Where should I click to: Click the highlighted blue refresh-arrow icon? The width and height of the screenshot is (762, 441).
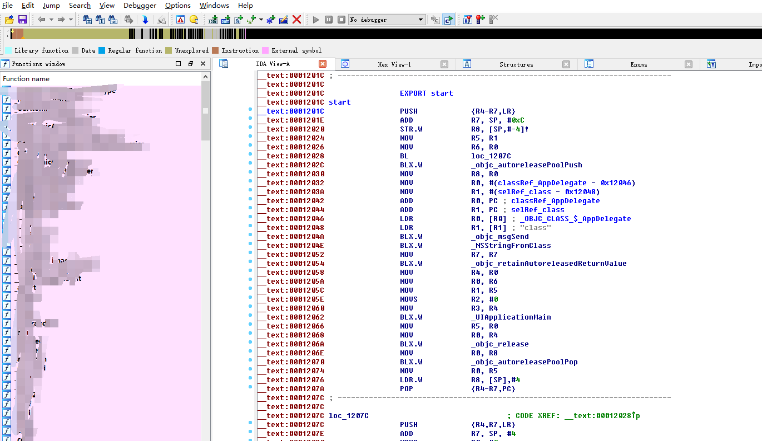click(448, 19)
